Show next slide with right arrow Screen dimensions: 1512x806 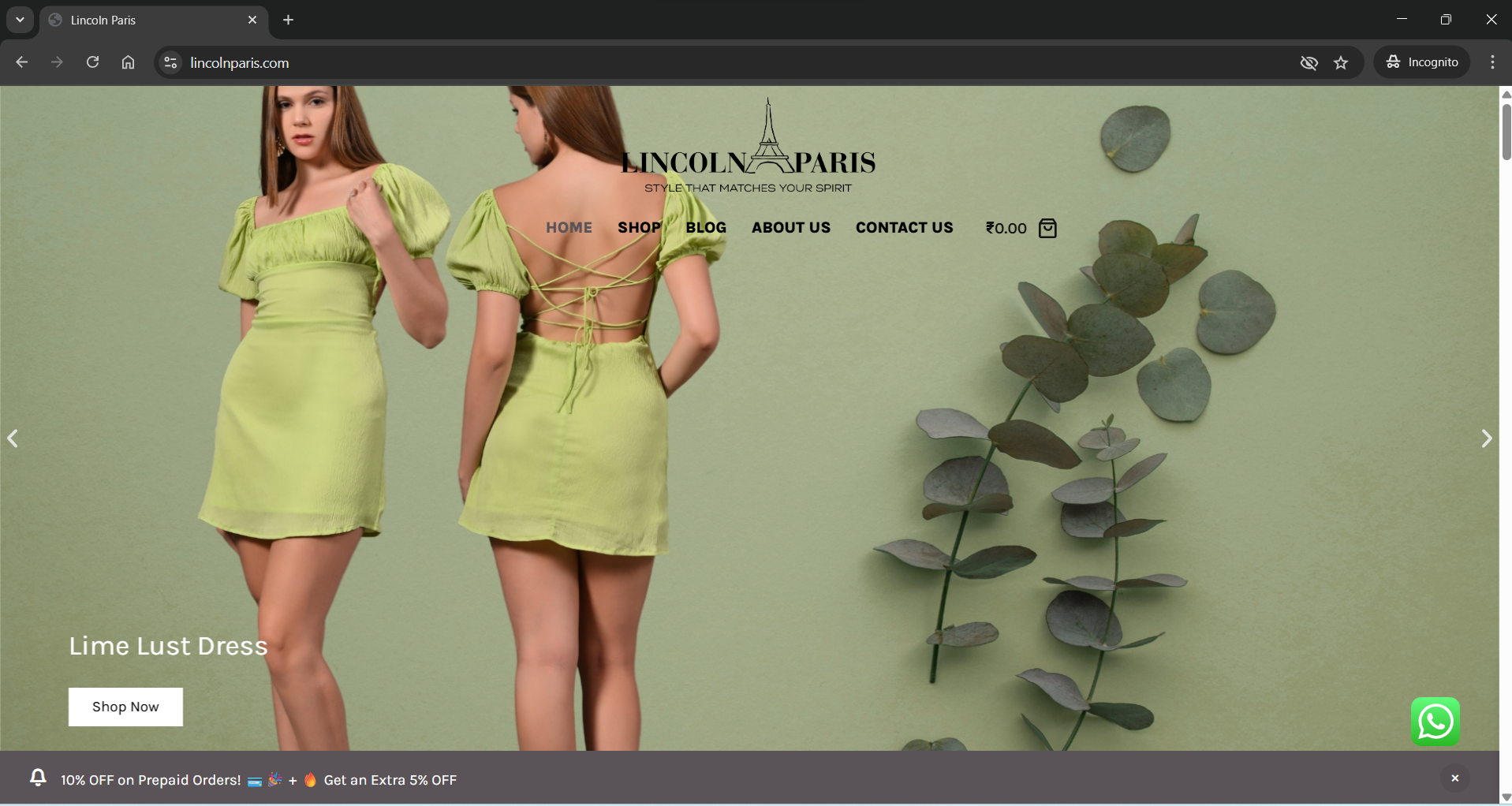(x=1486, y=438)
